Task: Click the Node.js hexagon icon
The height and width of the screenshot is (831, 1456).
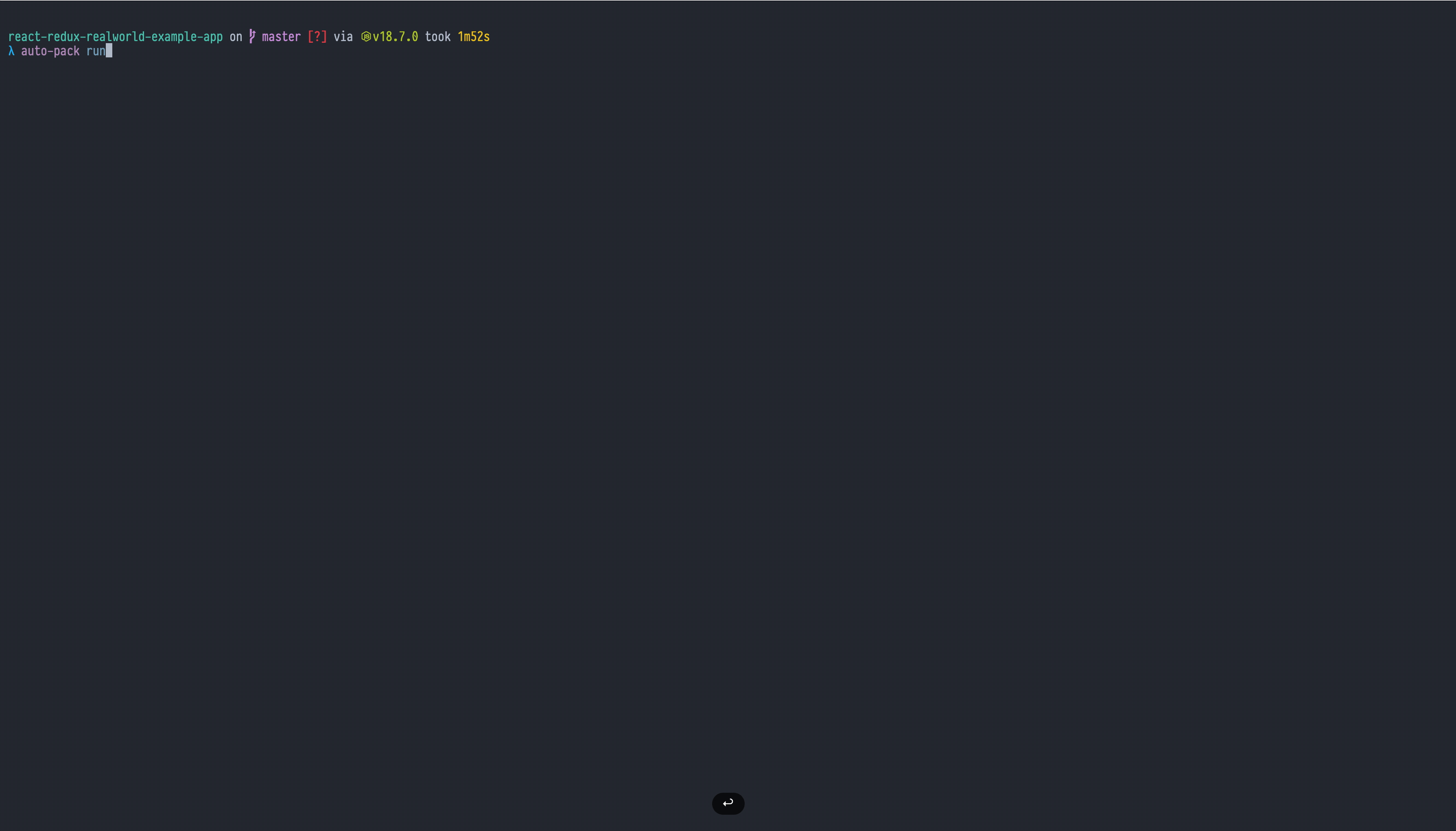Action: point(366,37)
